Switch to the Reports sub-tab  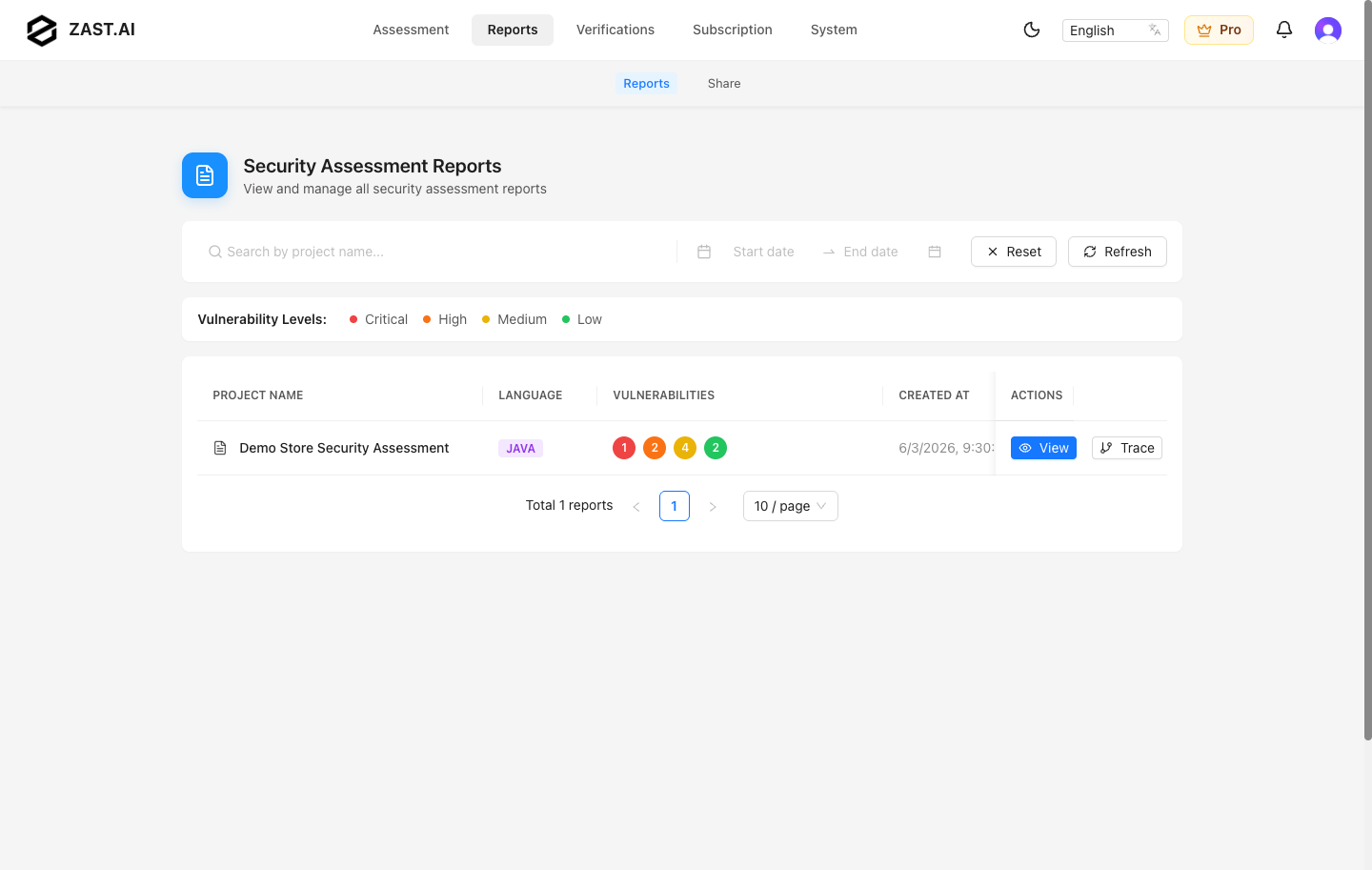[x=646, y=84]
